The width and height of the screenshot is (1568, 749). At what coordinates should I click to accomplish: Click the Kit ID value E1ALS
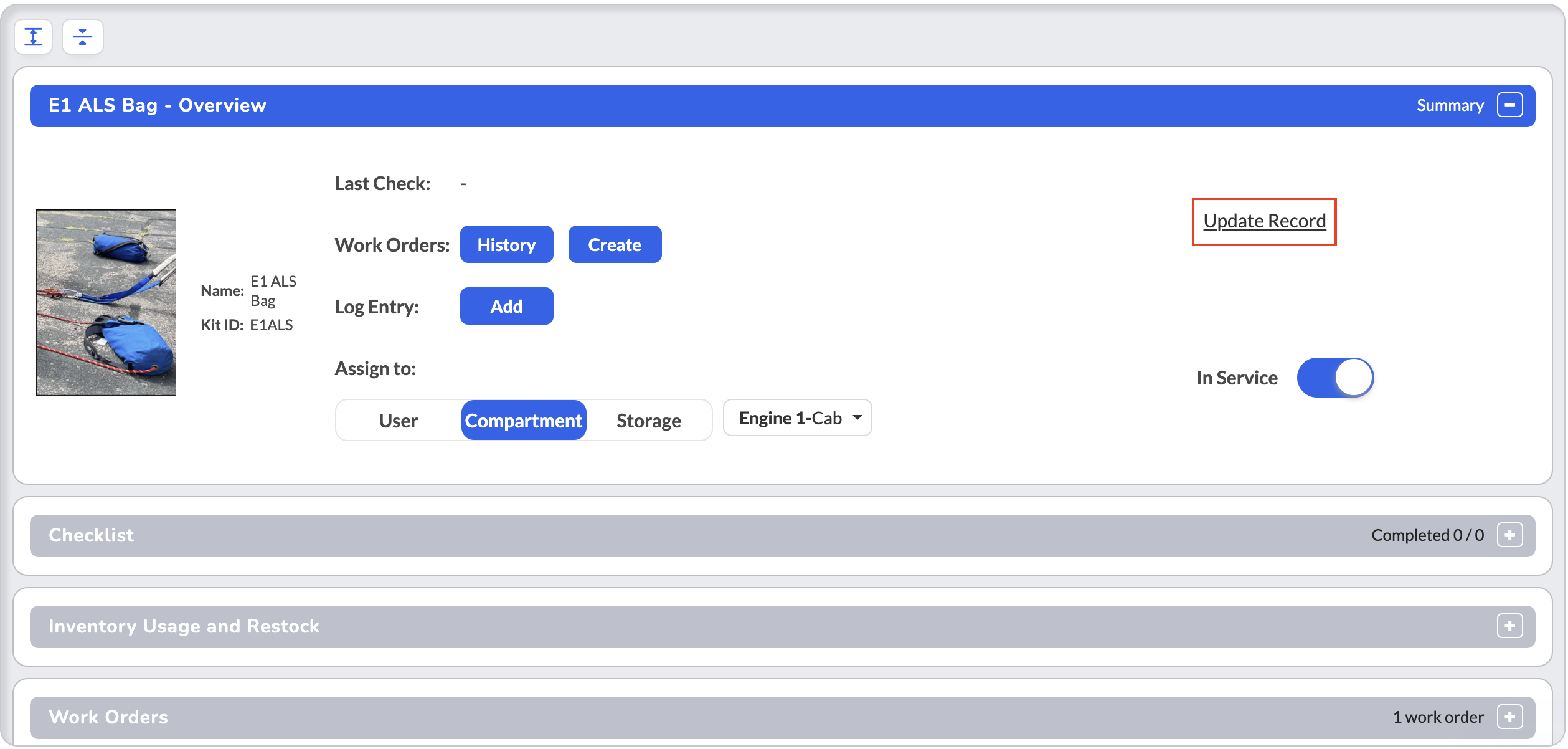[272, 325]
